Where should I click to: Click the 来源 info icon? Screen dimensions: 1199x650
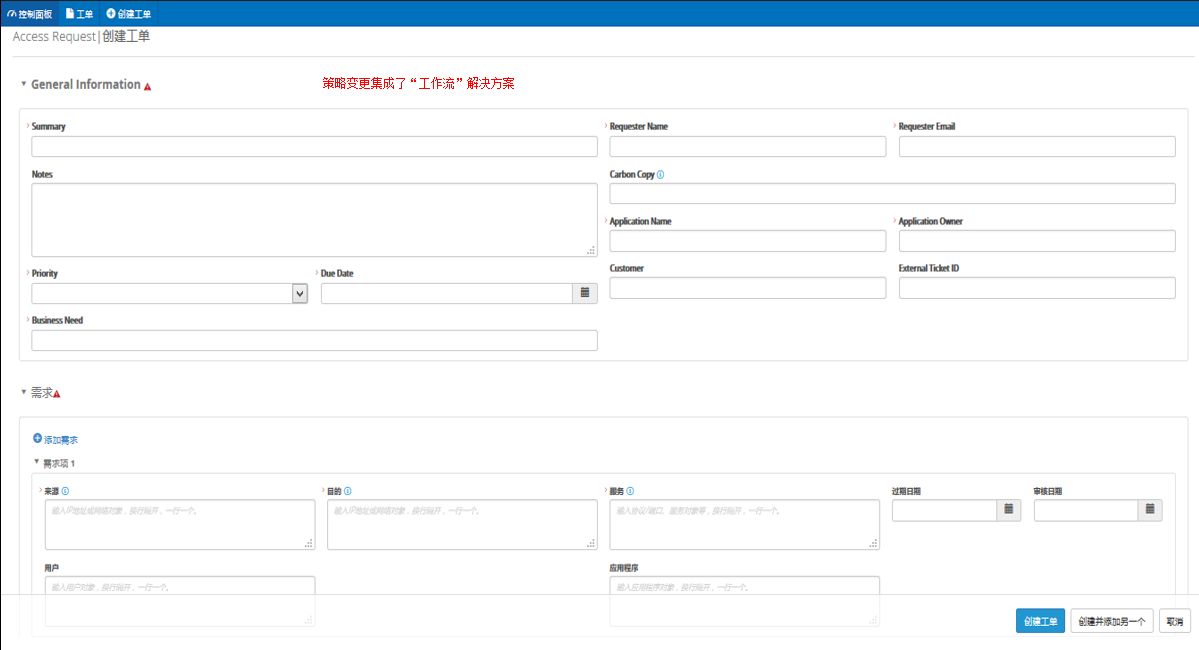[65, 492]
